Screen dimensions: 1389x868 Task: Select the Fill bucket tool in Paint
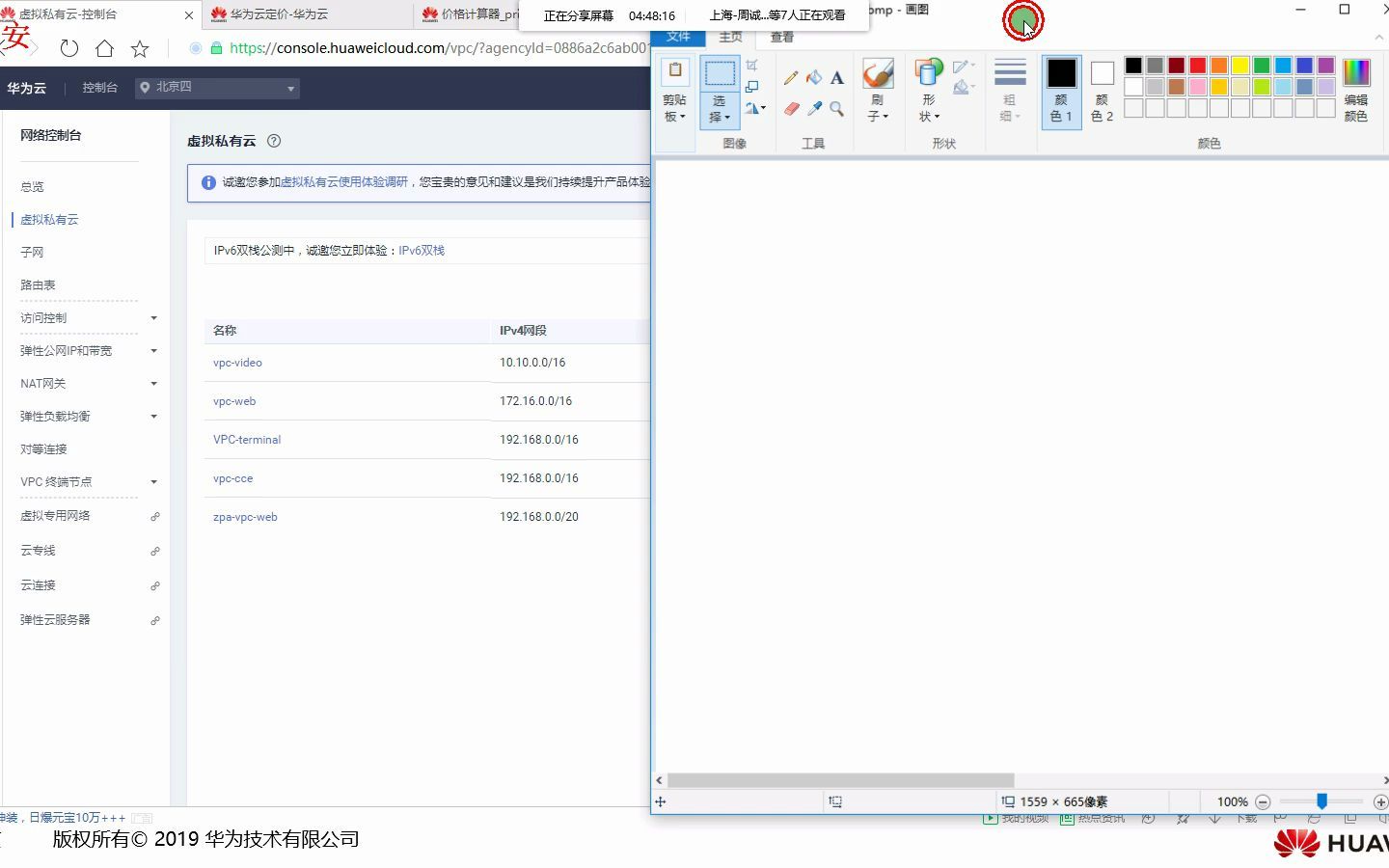pos(814,78)
